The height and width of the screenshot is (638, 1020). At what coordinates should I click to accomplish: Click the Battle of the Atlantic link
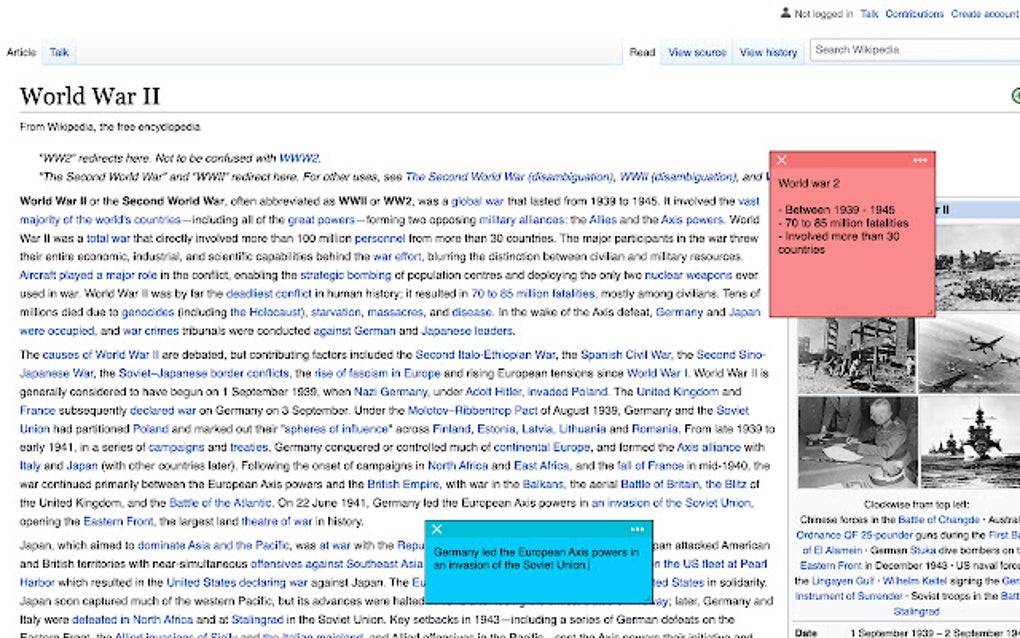pyautogui.click(x=219, y=502)
